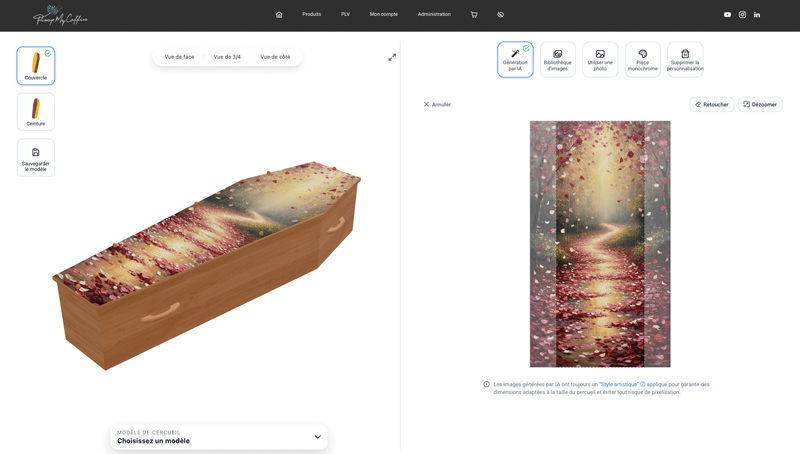800x454 pixels.
Task: Select the Couvercle coffin part
Action: pyautogui.click(x=36, y=66)
